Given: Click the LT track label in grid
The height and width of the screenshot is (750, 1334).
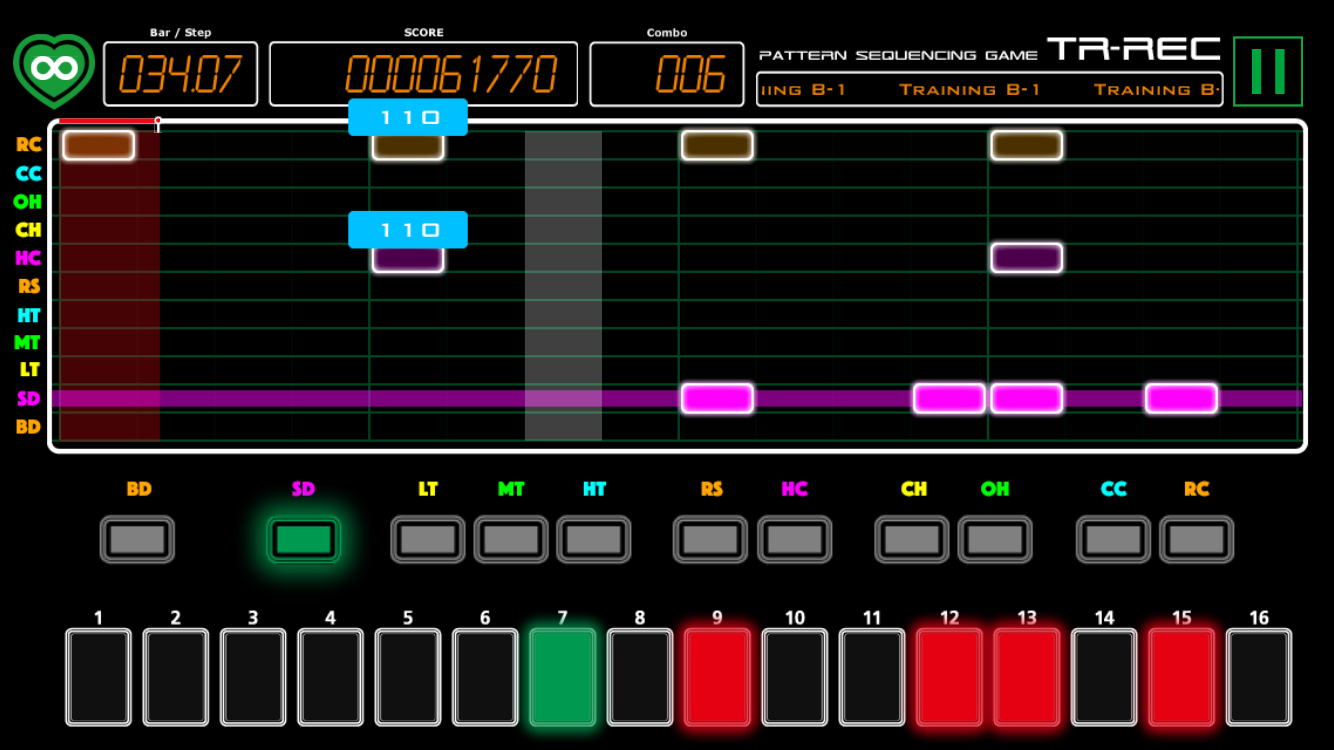Looking at the screenshot, I should [30, 370].
